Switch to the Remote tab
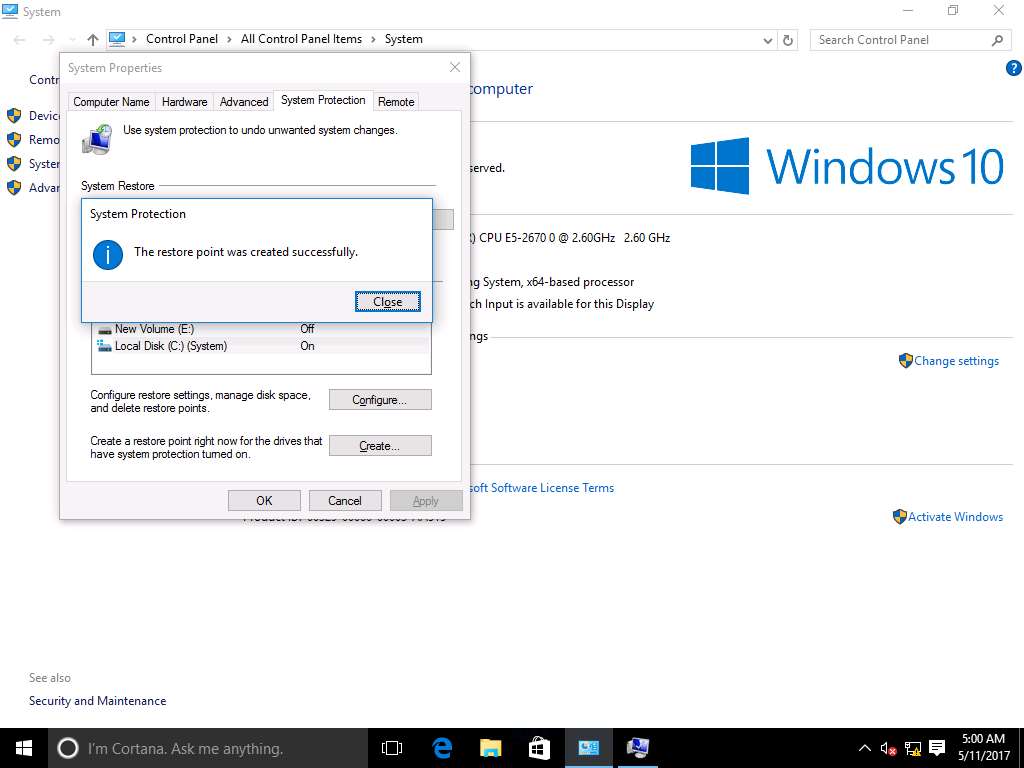 click(x=396, y=102)
